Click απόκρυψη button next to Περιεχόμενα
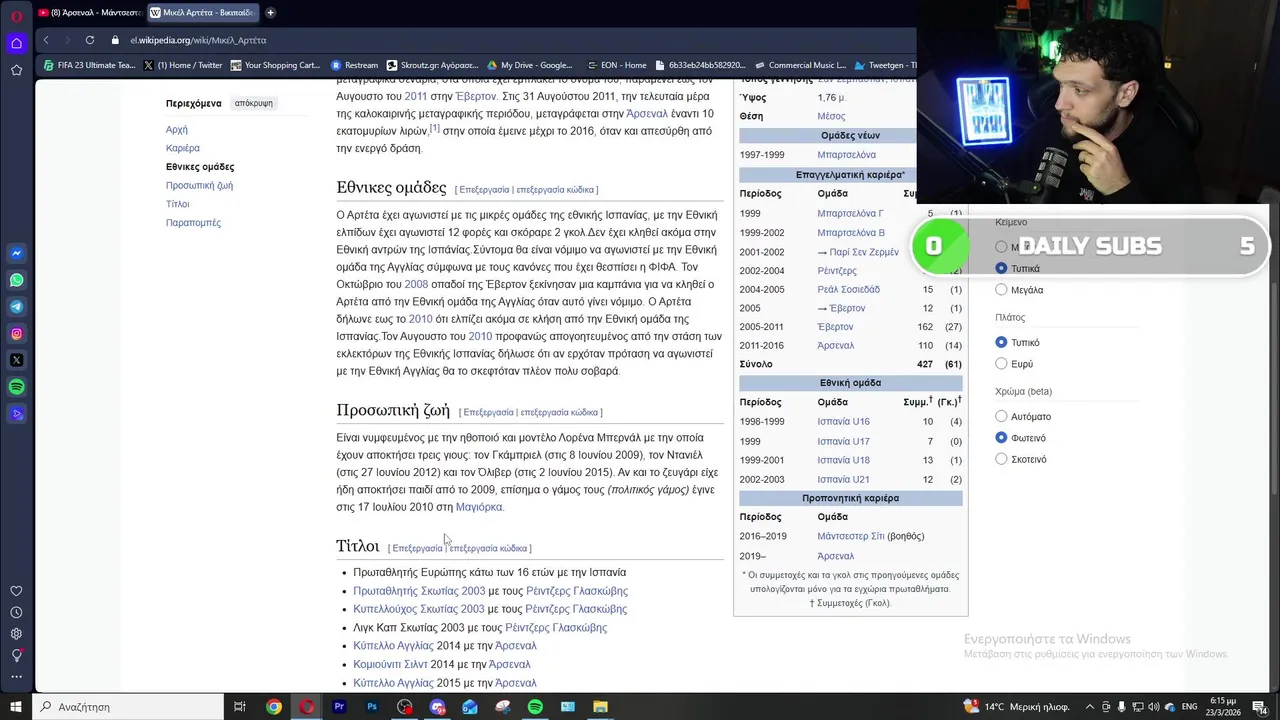Image resolution: width=1280 pixels, height=720 pixels. (253, 103)
